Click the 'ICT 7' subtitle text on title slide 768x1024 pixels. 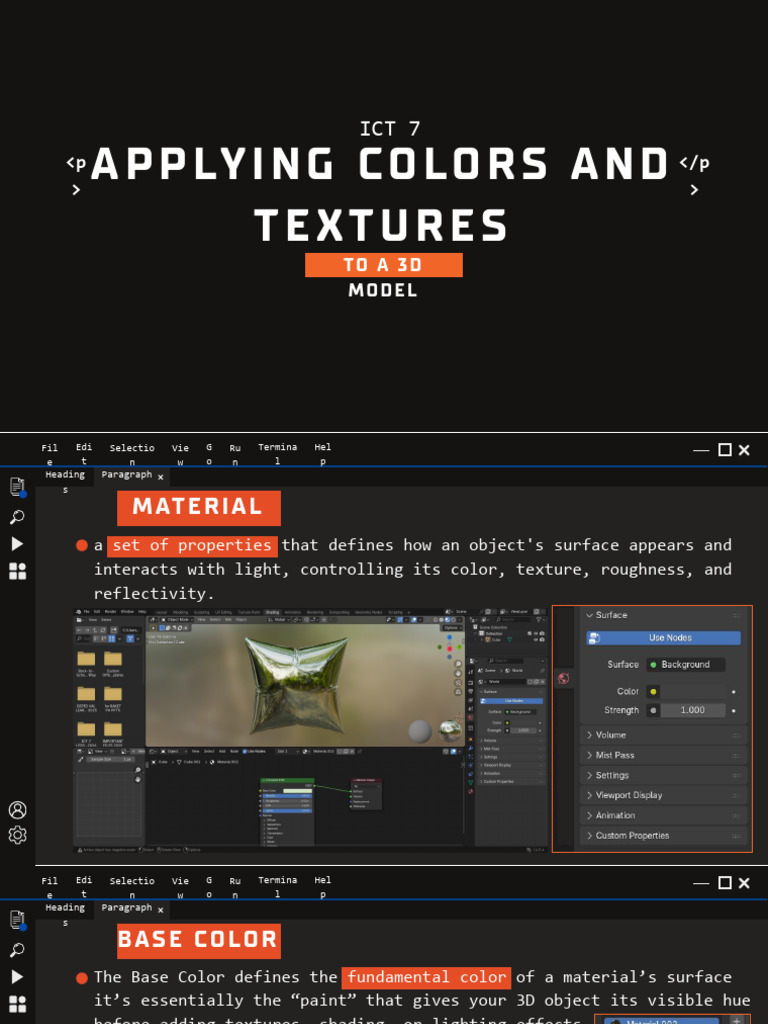(x=390, y=129)
